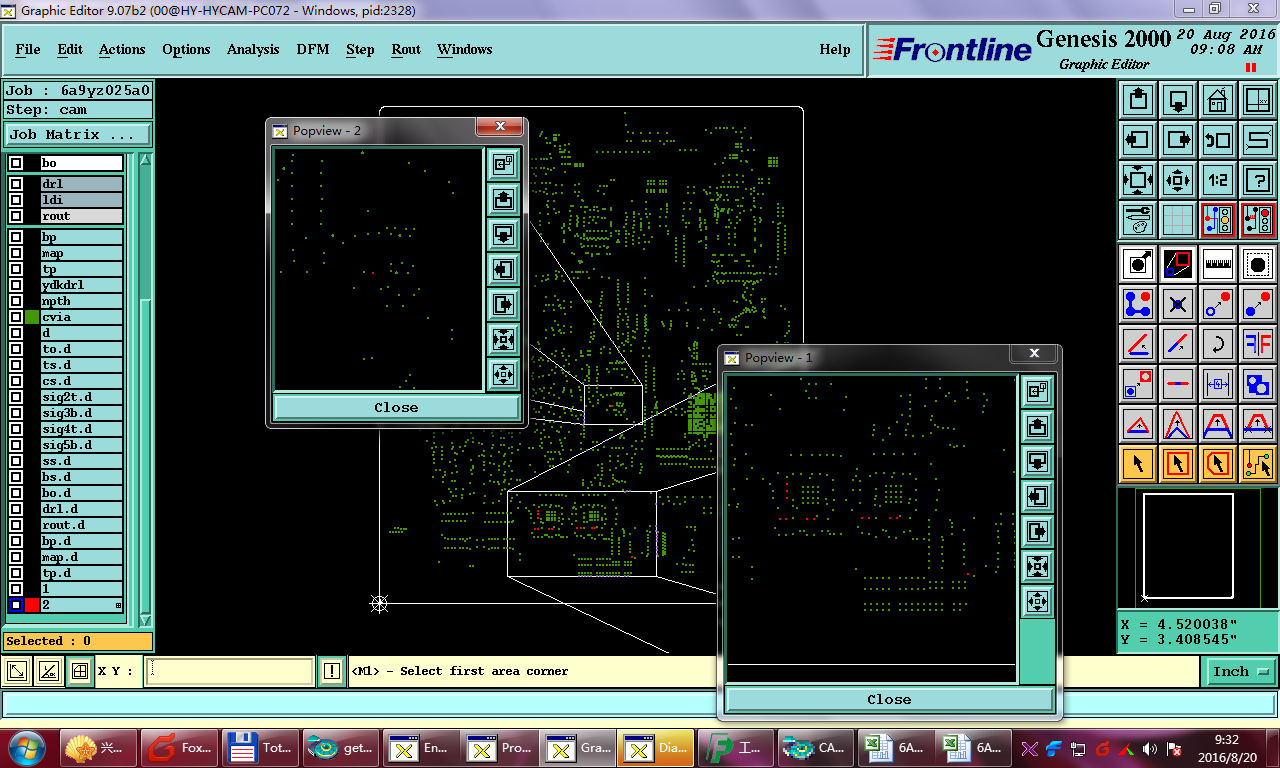Click the red color swatch of layer 2
This screenshot has height=768, width=1280.
(33, 605)
